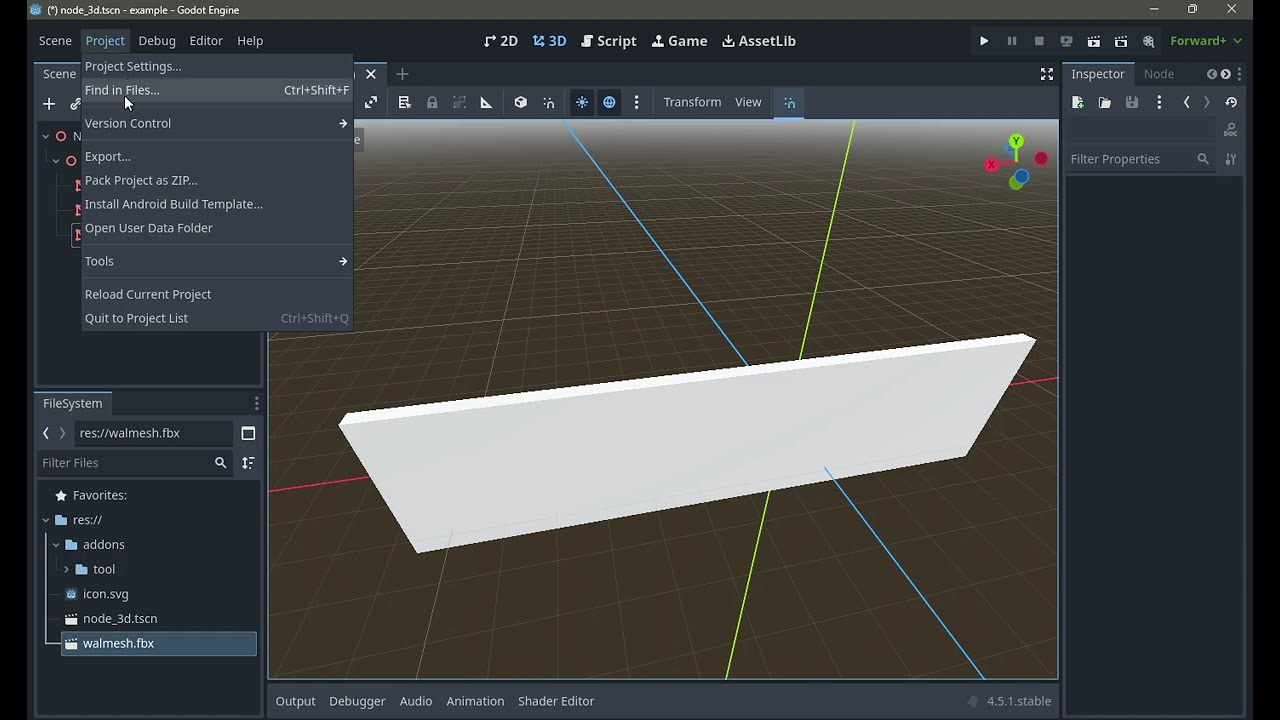Open the Game workspace
Viewport: 1280px width, 720px height.
point(679,41)
